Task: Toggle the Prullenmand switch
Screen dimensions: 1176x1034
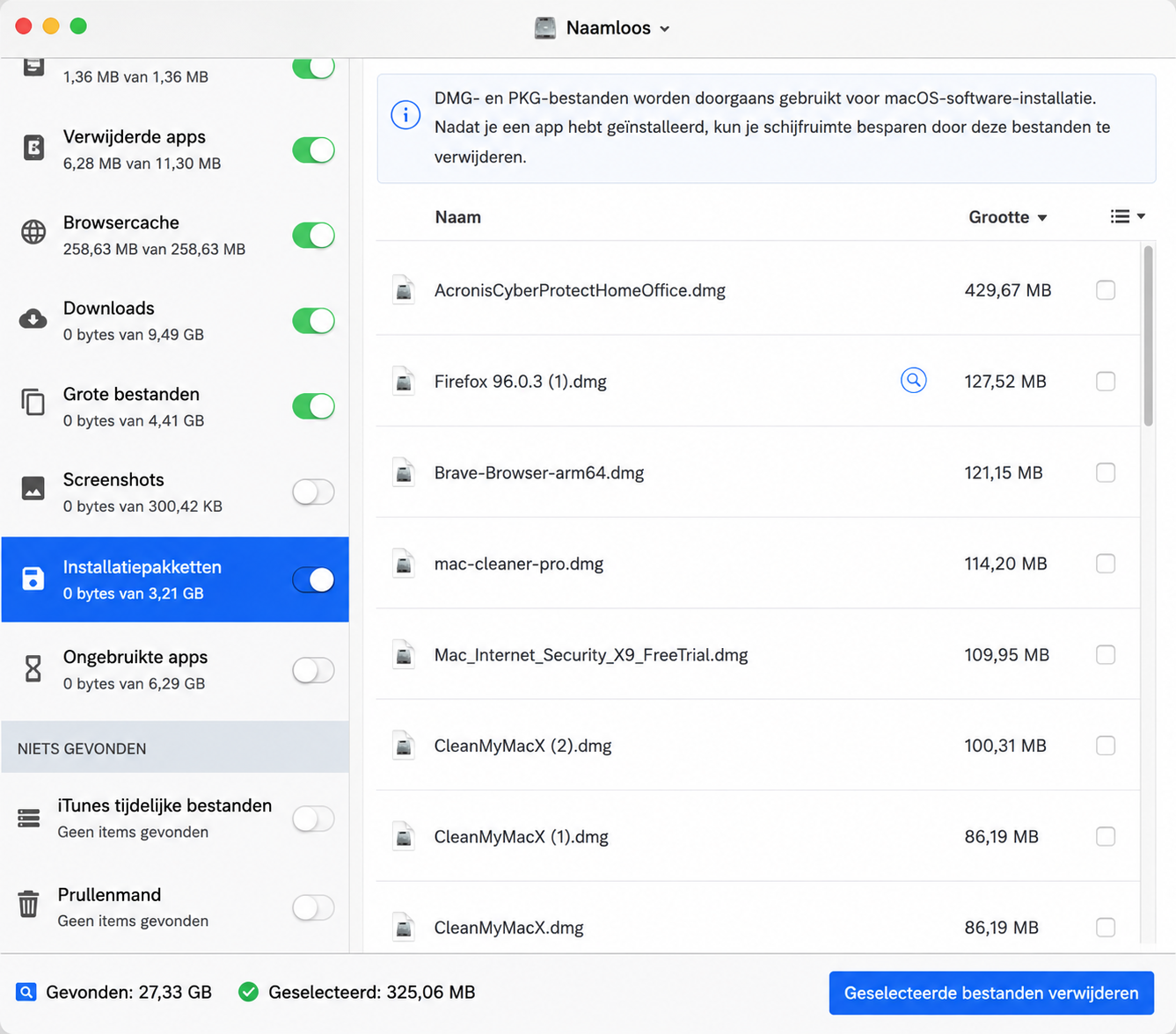Action: [x=313, y=907]
